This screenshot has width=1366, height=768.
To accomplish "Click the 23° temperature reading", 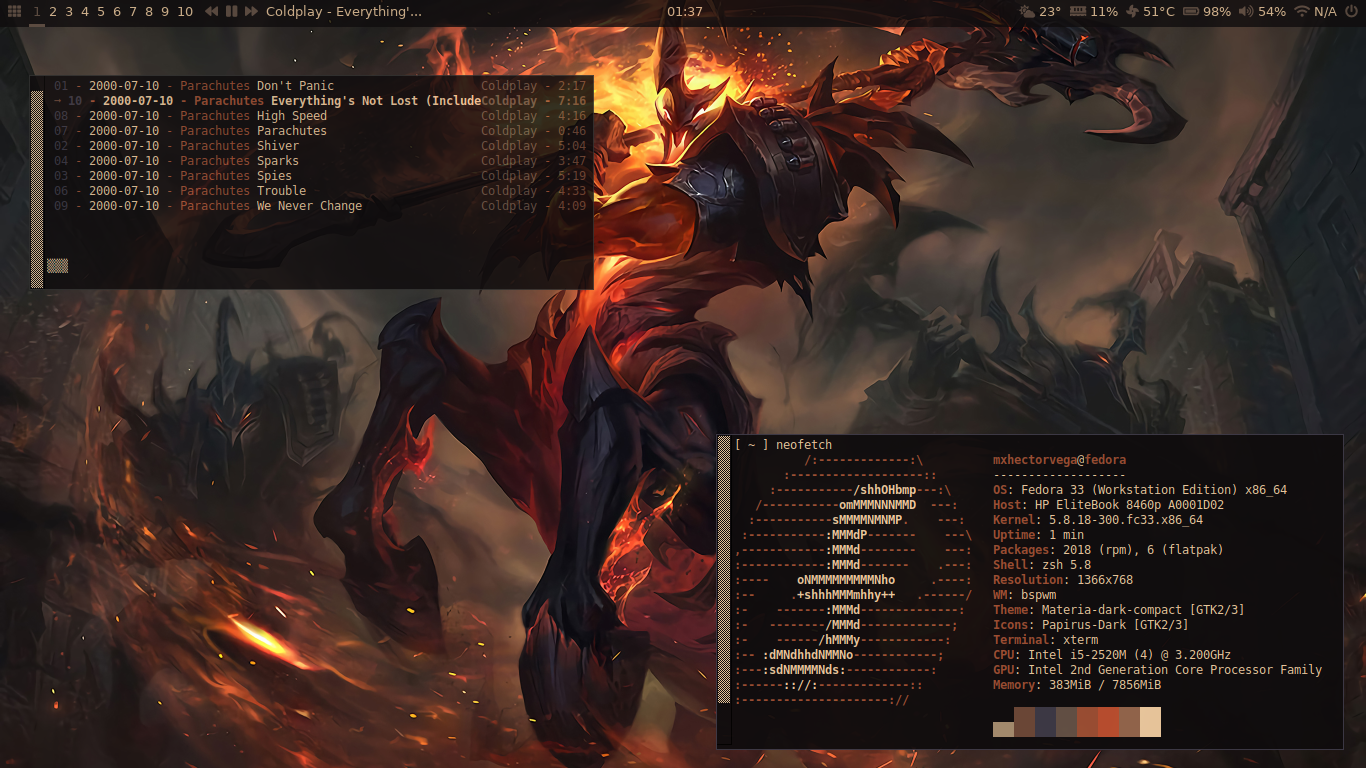I will [x=1050, y=12].
